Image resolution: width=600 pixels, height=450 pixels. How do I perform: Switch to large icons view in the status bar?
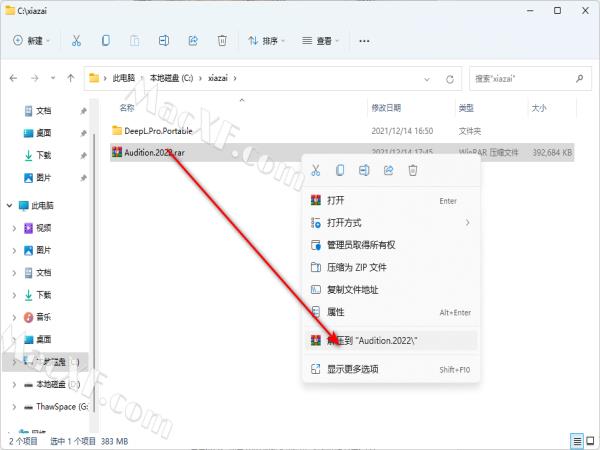click(x=590, y=440)
